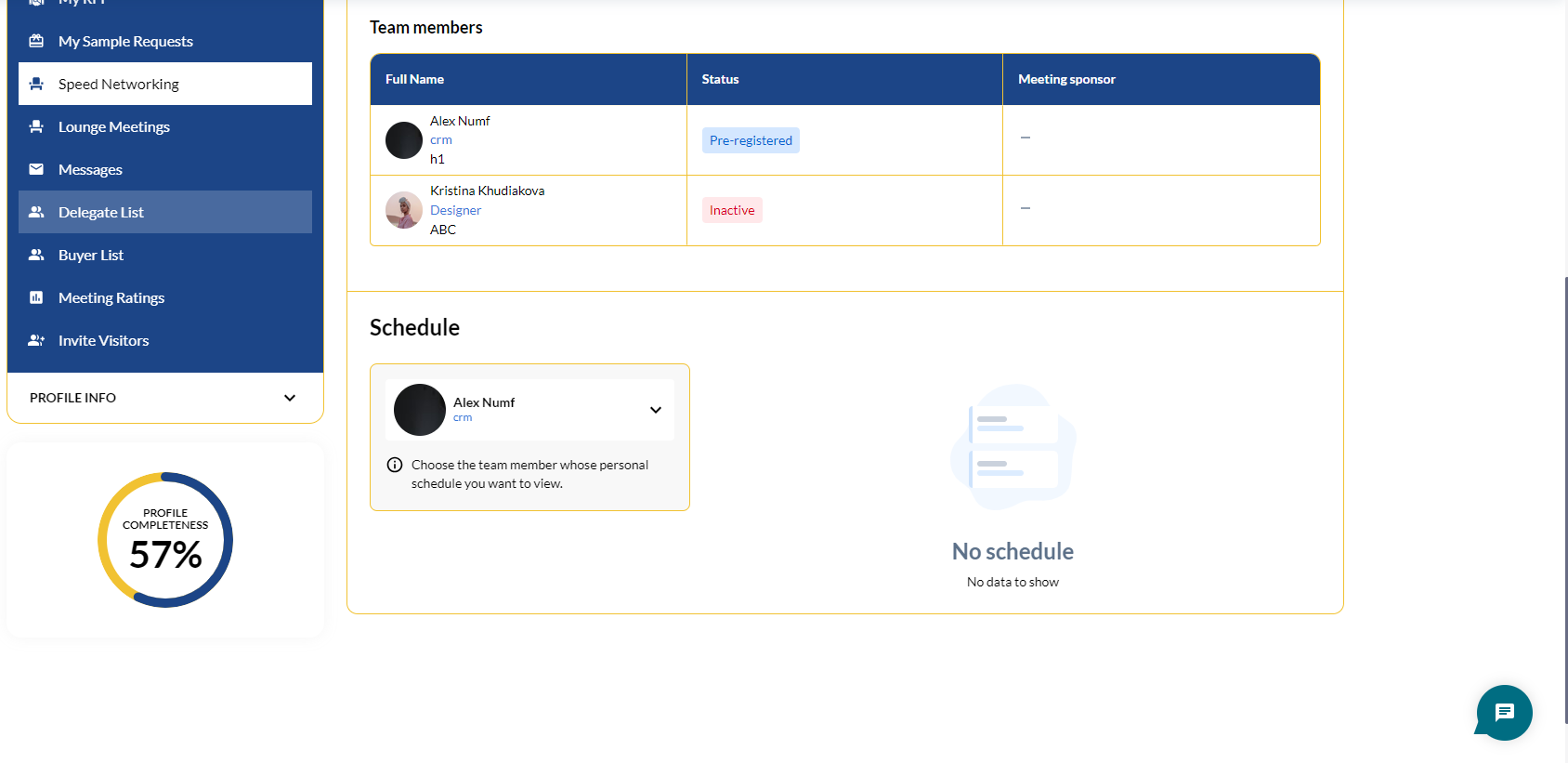This screenshot has width=1568, height=763.
Task: Open the chat bubble widget
Action: [1504, 713]
